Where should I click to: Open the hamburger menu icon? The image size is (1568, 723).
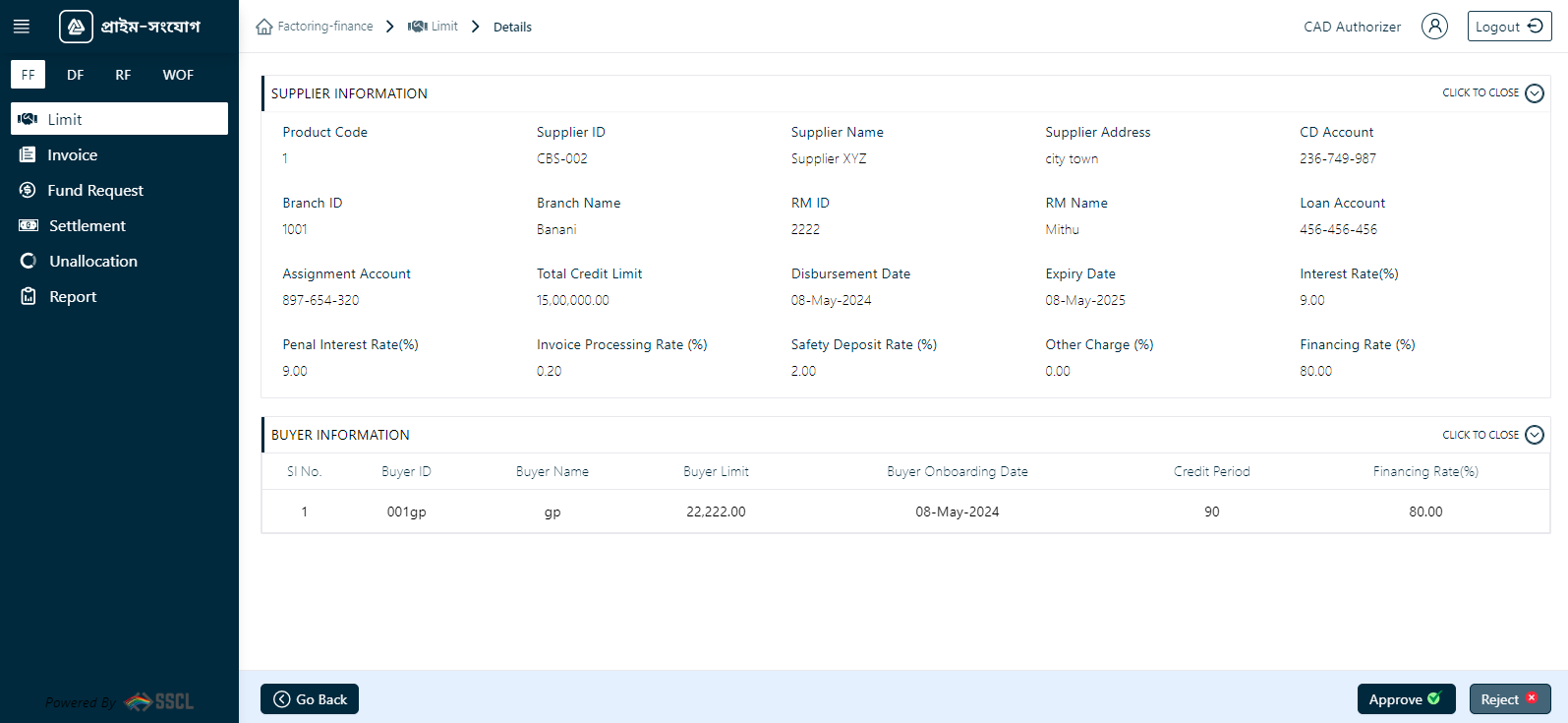click(x=21, y=27)
